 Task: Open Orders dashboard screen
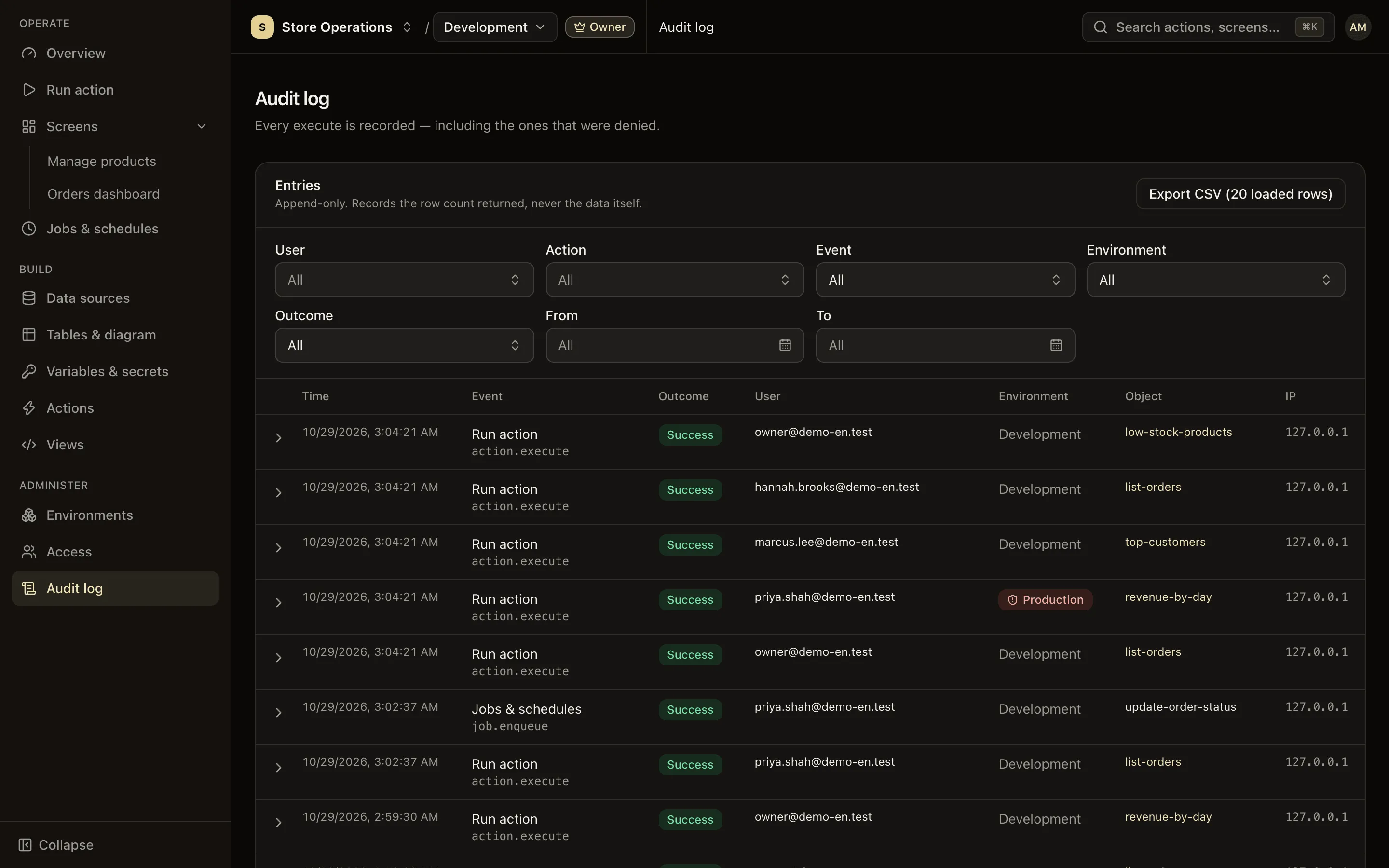[x=103, y=194]
